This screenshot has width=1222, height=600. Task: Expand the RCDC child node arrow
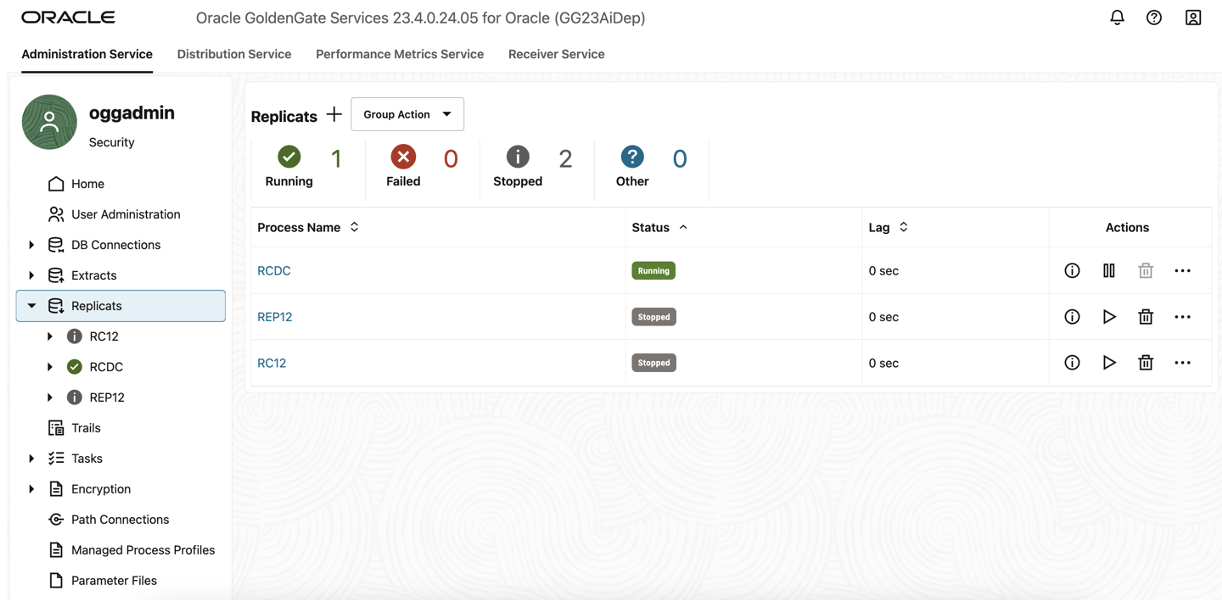(x=50, y=367)
